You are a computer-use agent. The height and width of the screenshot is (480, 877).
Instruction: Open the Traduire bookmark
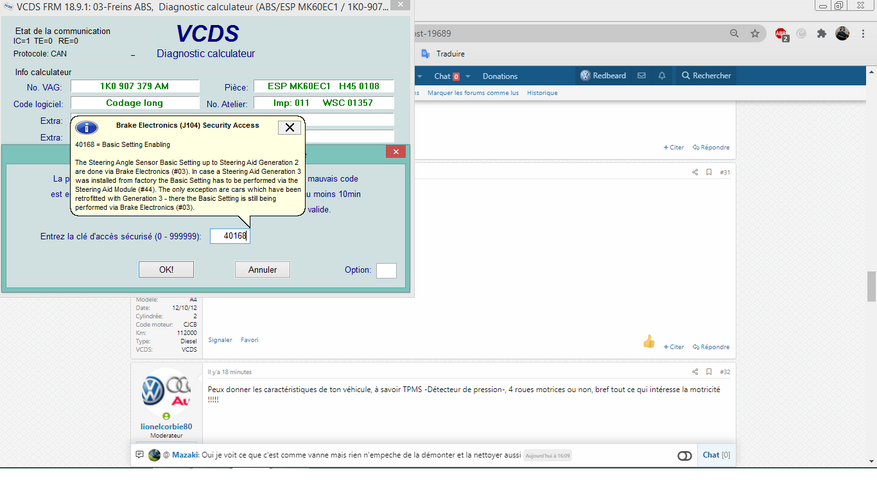(450, 54)
